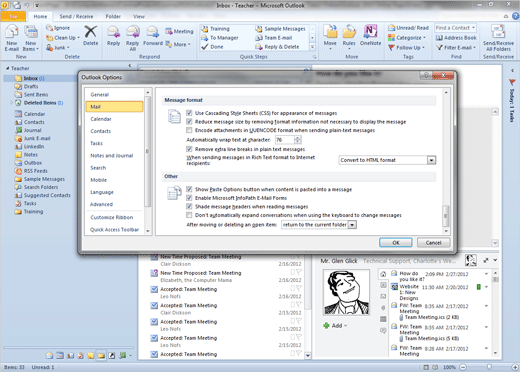Open the File tab

13,16
